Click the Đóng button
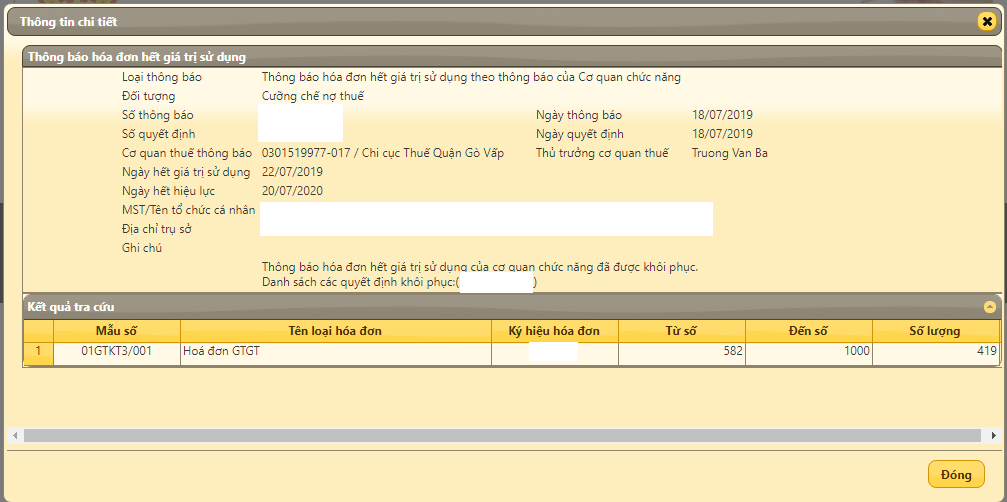The width and height of the screenshot is (1007, 502). tap(956, 474)
